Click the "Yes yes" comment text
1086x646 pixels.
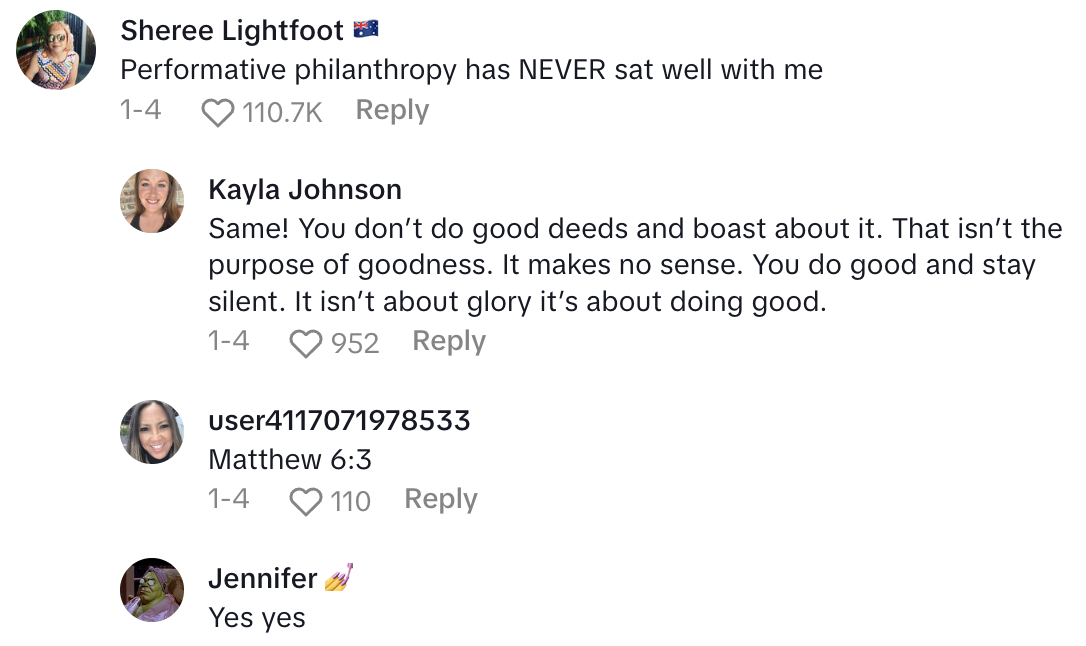pos(257,618)
